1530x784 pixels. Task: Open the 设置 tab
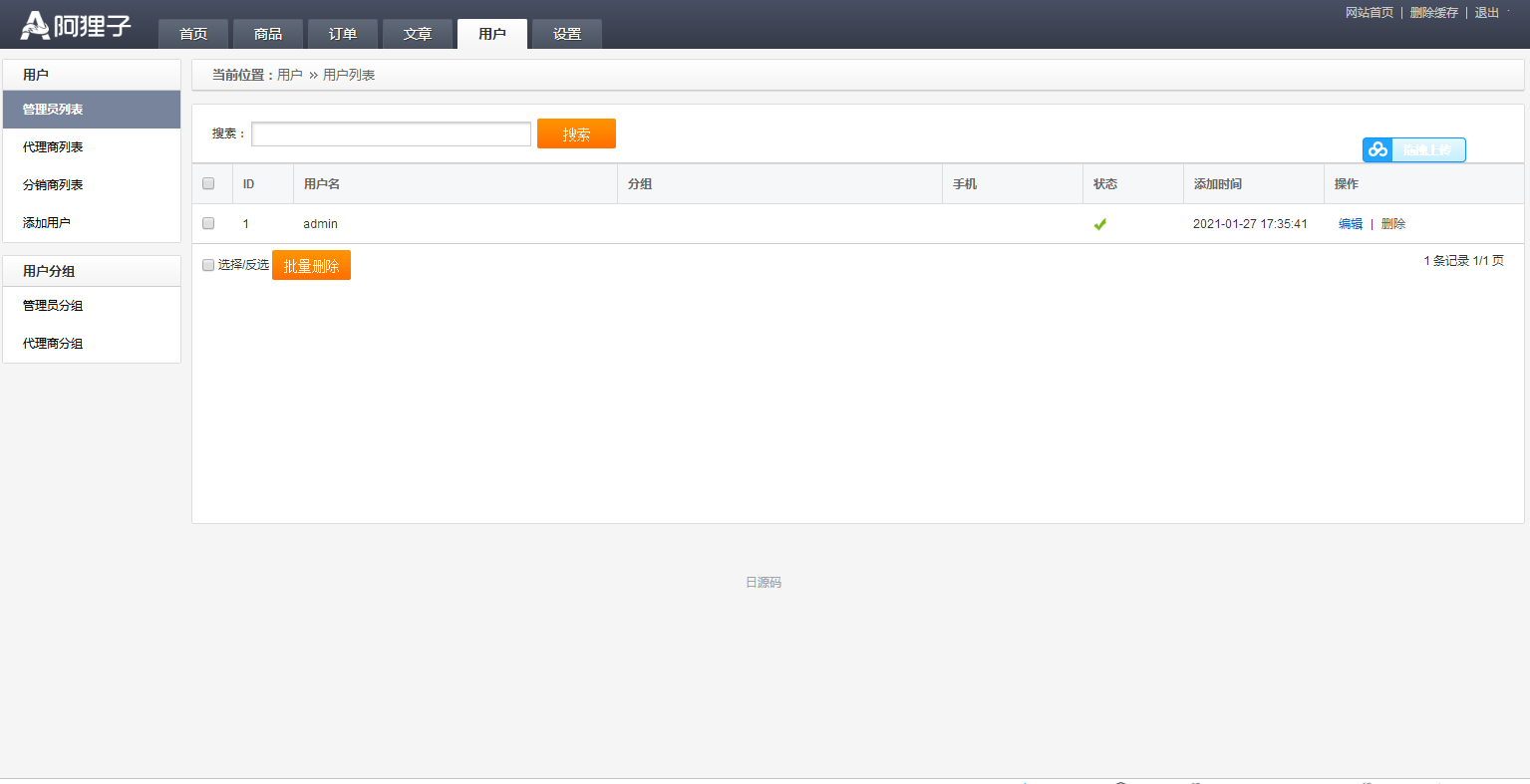(566, 33)
